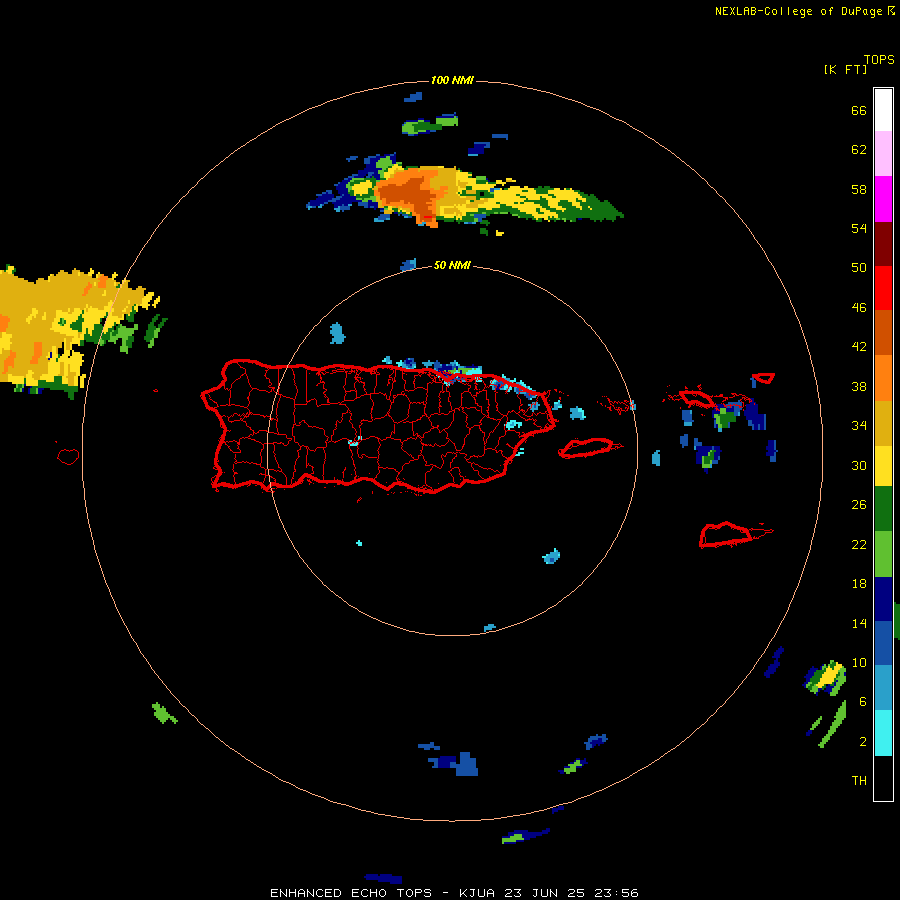Click the '58' legend value
Viewport: 900px width, 900px height.
coord(859,189)
